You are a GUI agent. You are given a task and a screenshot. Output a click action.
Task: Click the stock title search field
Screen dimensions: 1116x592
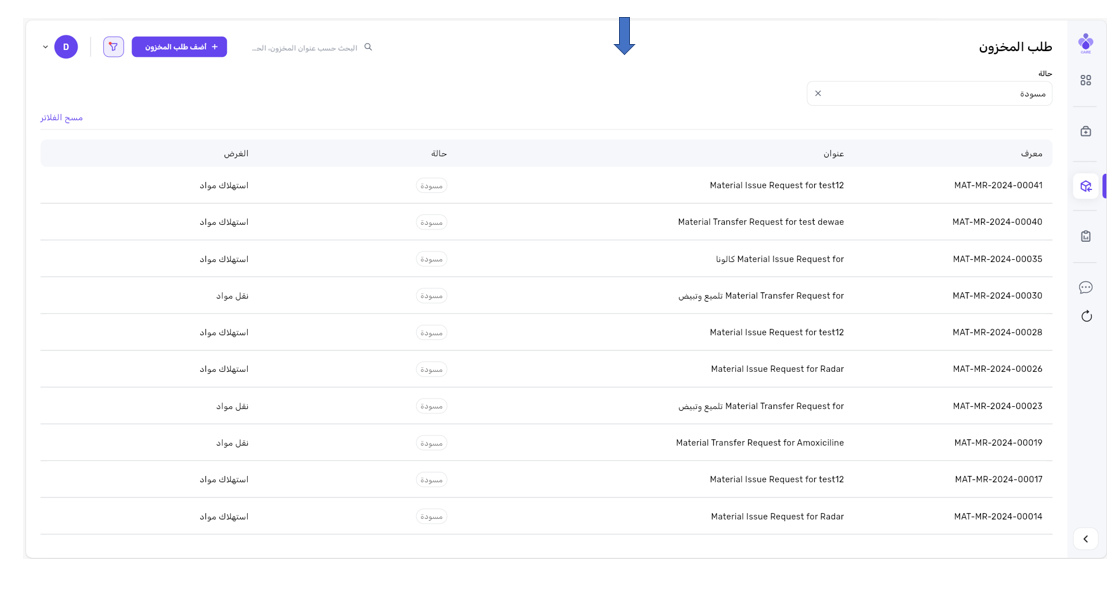tap(305, 48)
